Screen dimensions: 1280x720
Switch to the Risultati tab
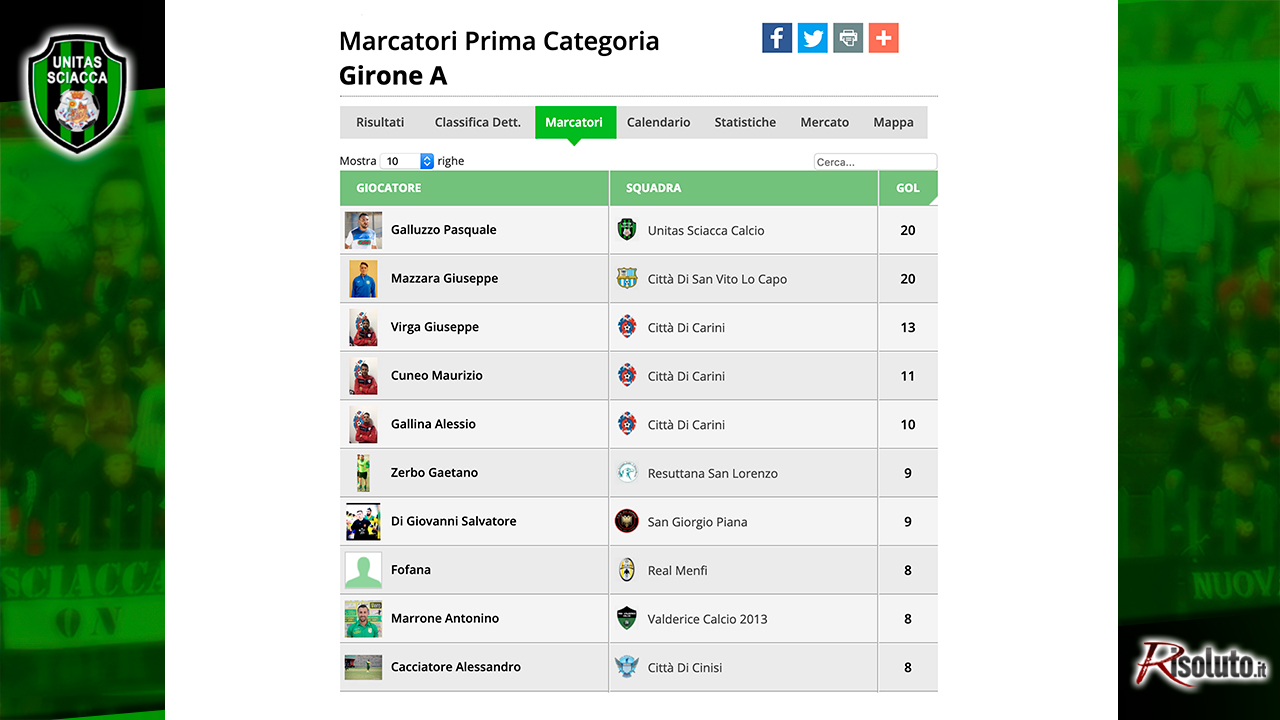tap(380, 122)
